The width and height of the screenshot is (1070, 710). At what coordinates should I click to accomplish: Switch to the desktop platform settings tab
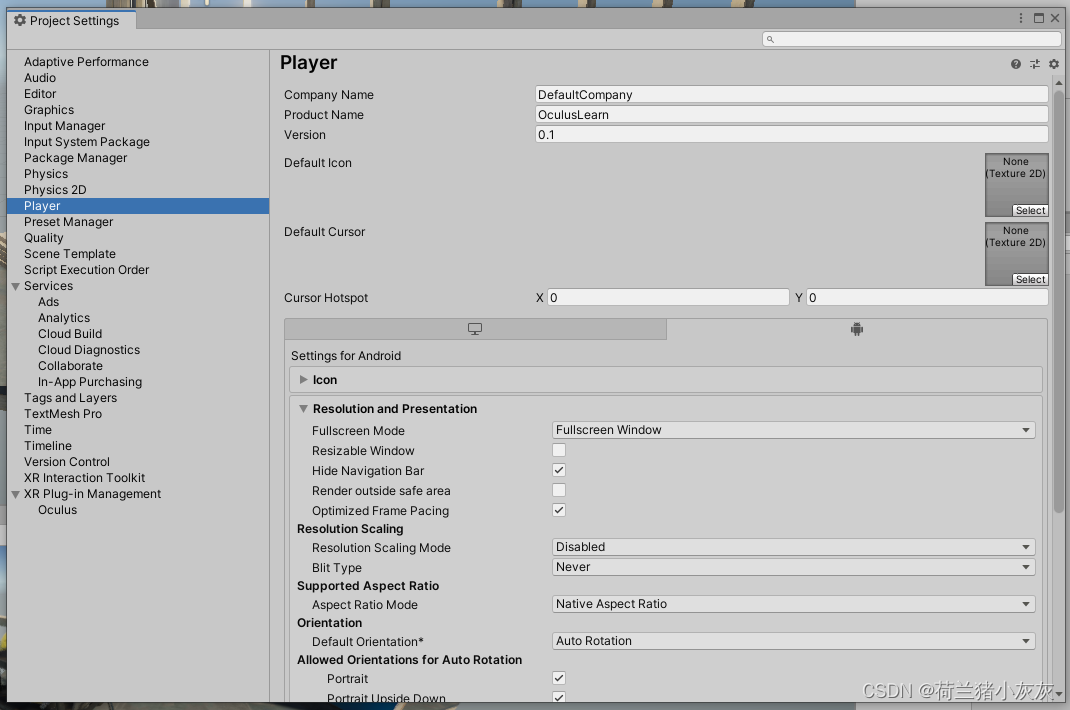[x=475, y=329]
